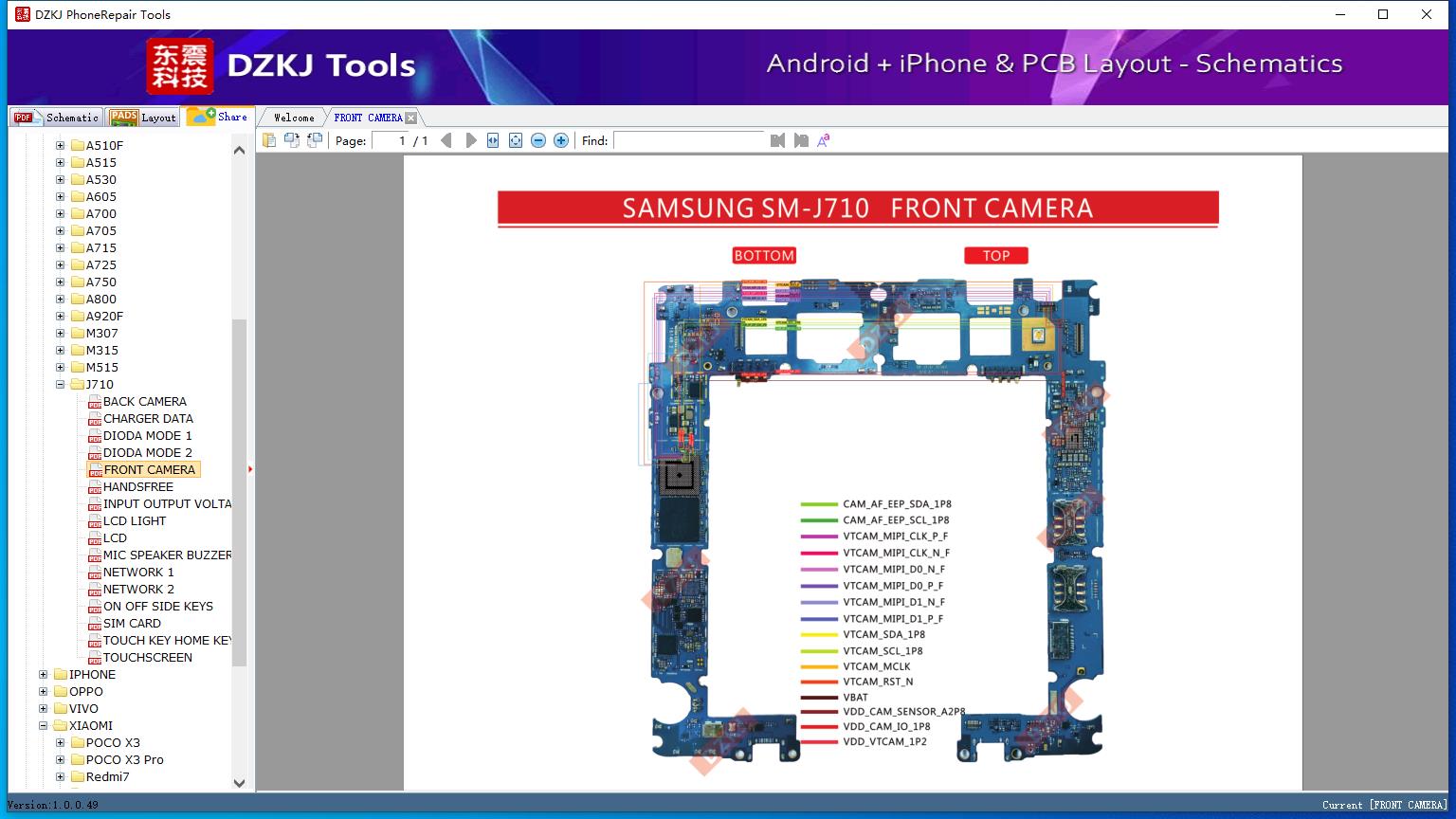This screenshot has height=819, width=1456.
Task: Expand the VIVO brand folder
Action: point(44,709)
